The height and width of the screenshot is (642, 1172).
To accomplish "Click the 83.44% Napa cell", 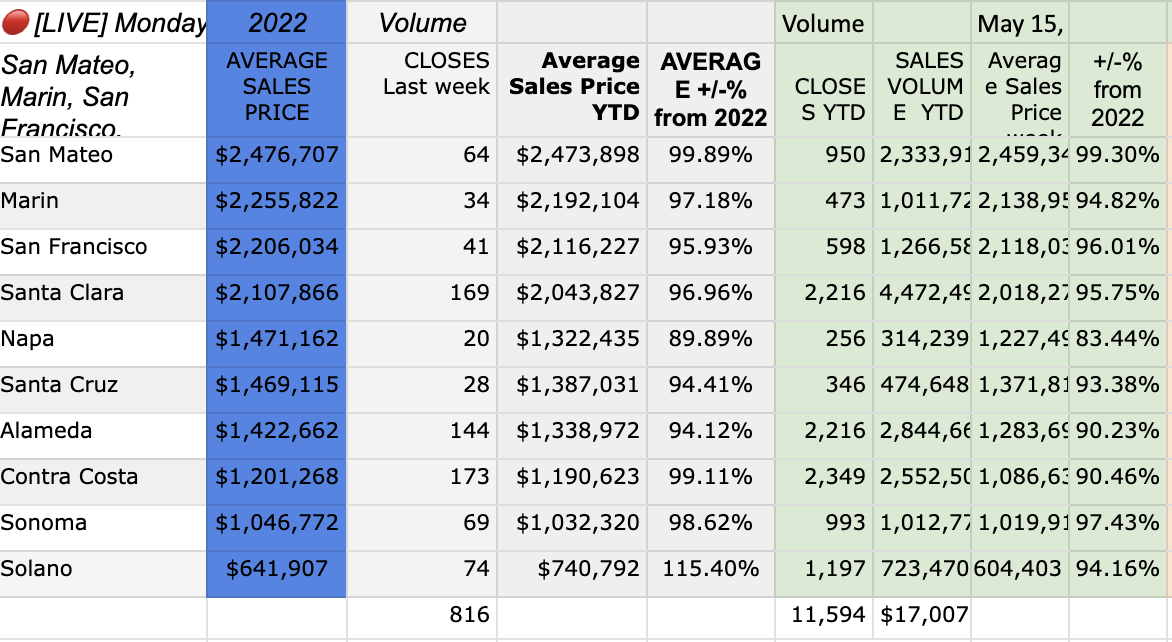I will 1117,344.
